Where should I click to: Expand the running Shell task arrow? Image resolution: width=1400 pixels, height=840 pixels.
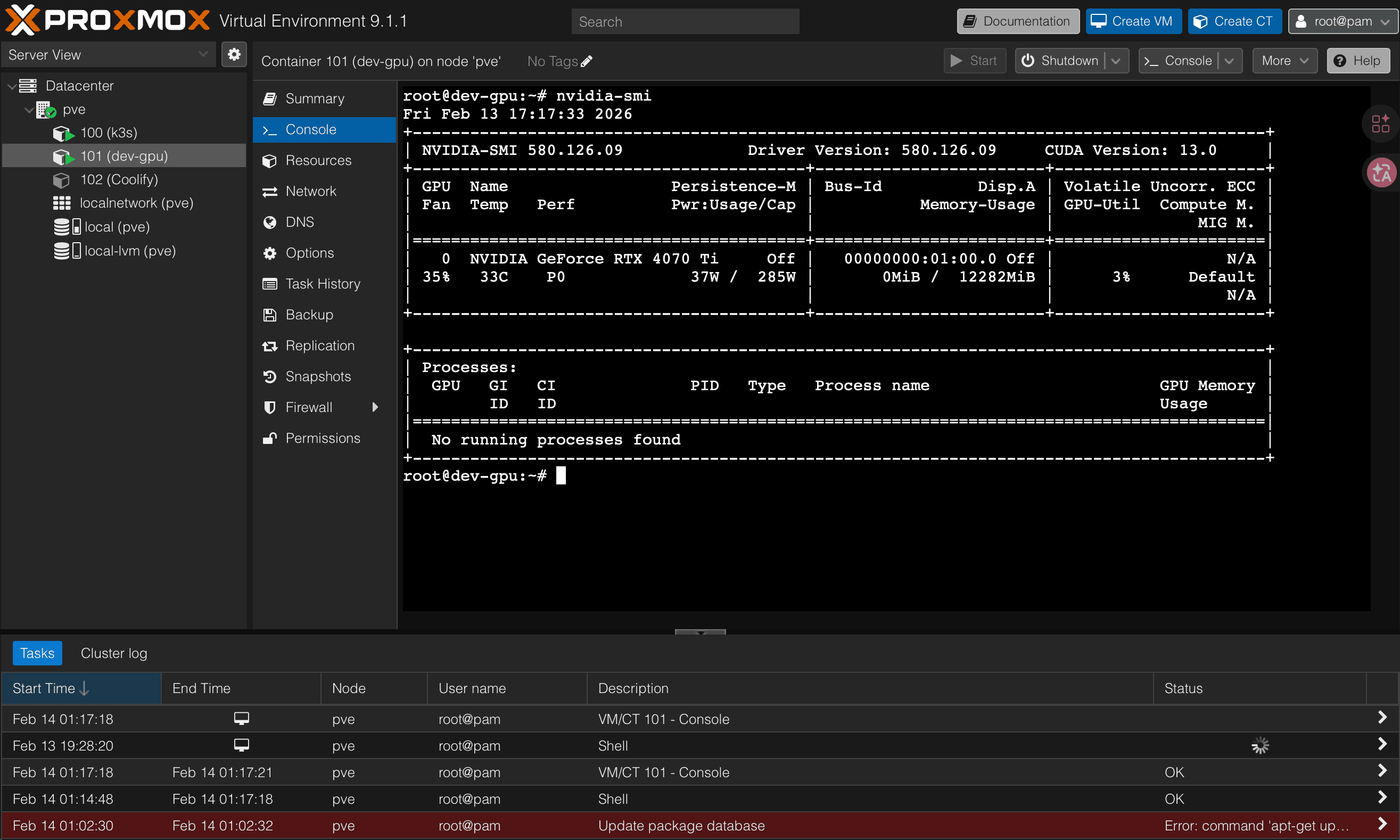tap(1382, 744)
